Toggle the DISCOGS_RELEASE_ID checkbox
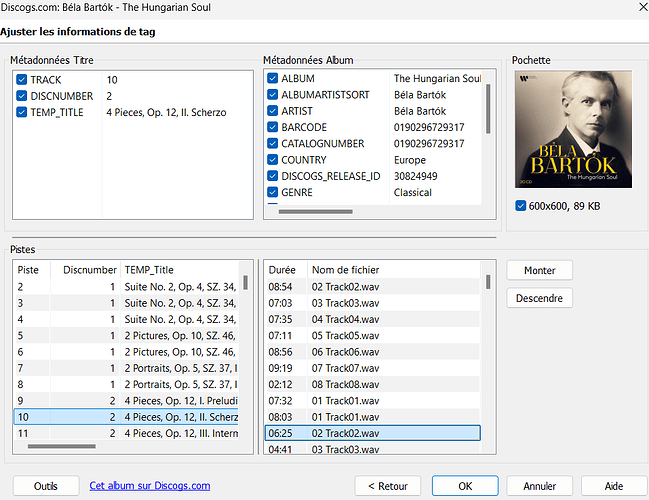The height and width of the screenshot is (500, 649). click(x=272, y=176)
